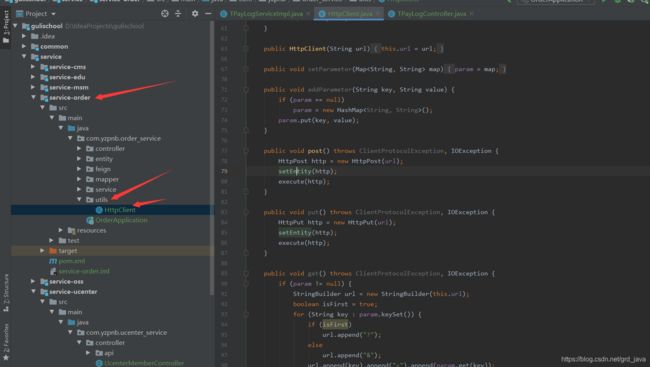Select the HttpClient.java editor tab
Viewport: 650px width, 367px height.
349,14
